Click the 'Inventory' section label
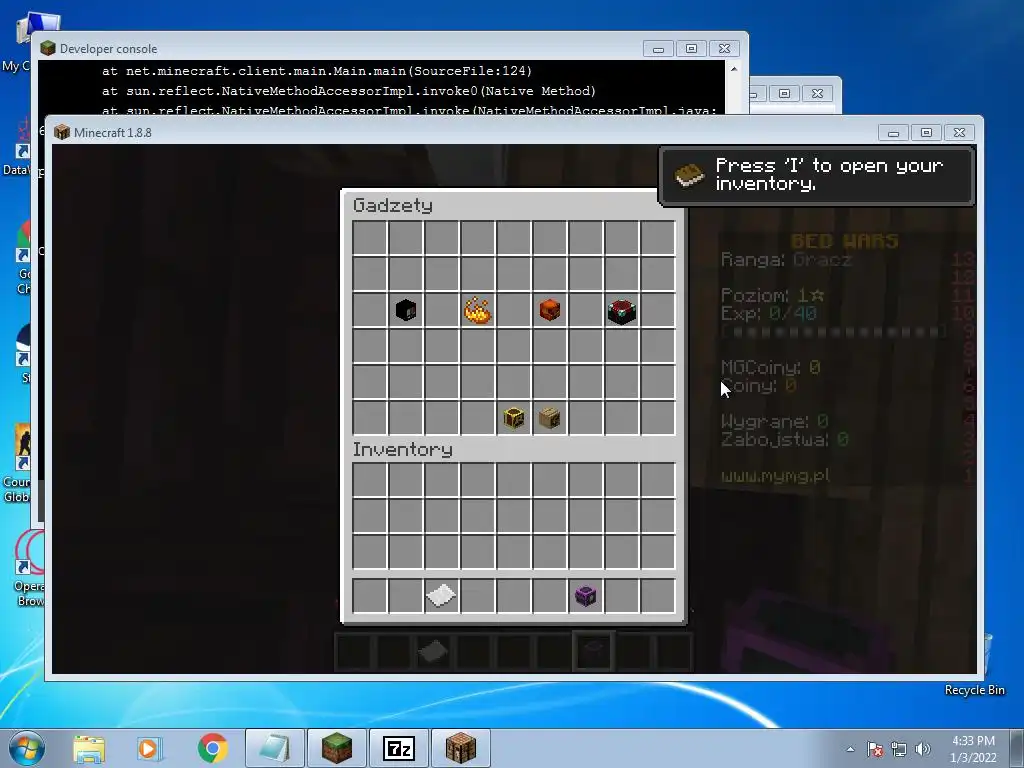The height and width of the screenshot is (768, 1024). pos(403,449)
